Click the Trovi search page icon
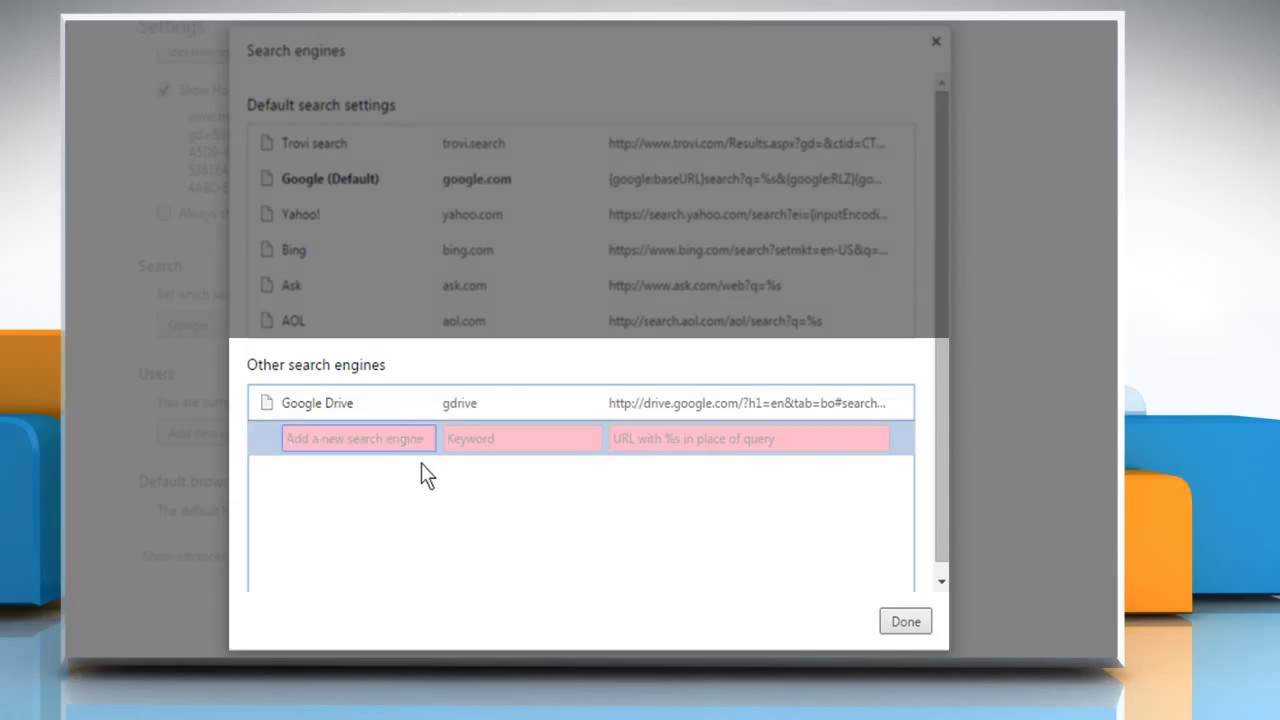Image resolution: width=1280 pixels, height=720 pixels. (x=266, y=143)
